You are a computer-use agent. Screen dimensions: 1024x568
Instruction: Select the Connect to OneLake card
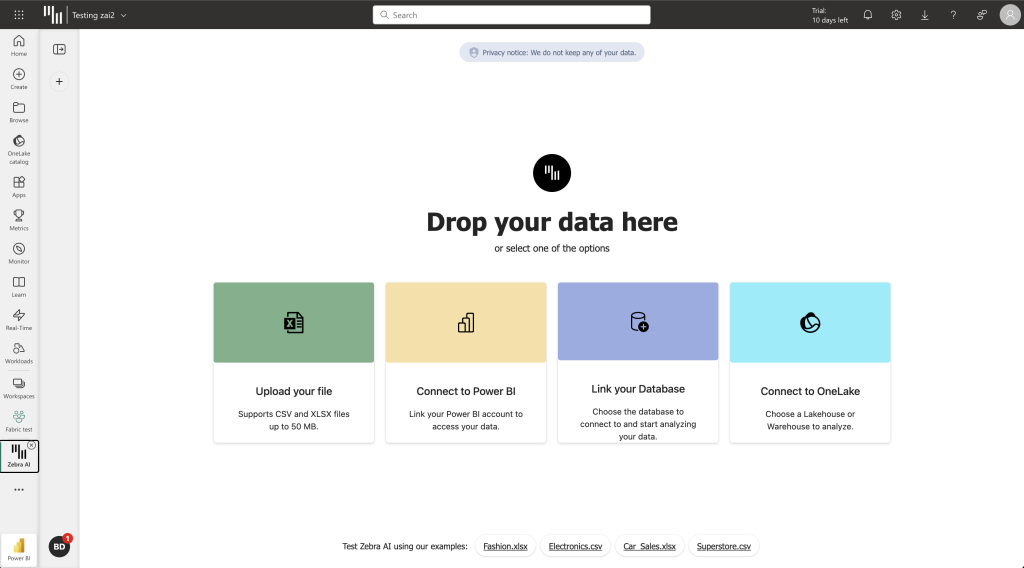(x=810, y=362)
